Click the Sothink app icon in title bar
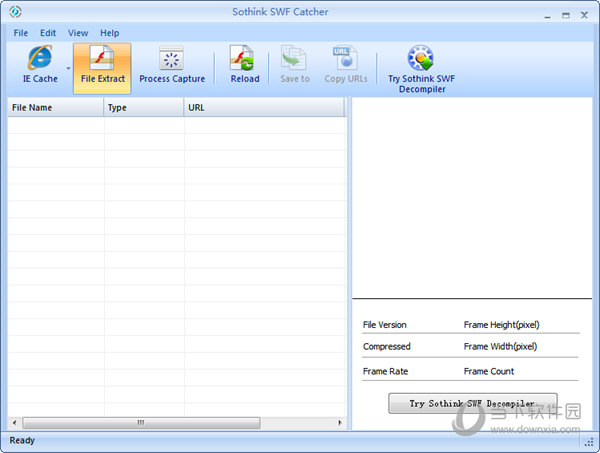This screenshot has height=453, width=600. (x=15, y=12)
